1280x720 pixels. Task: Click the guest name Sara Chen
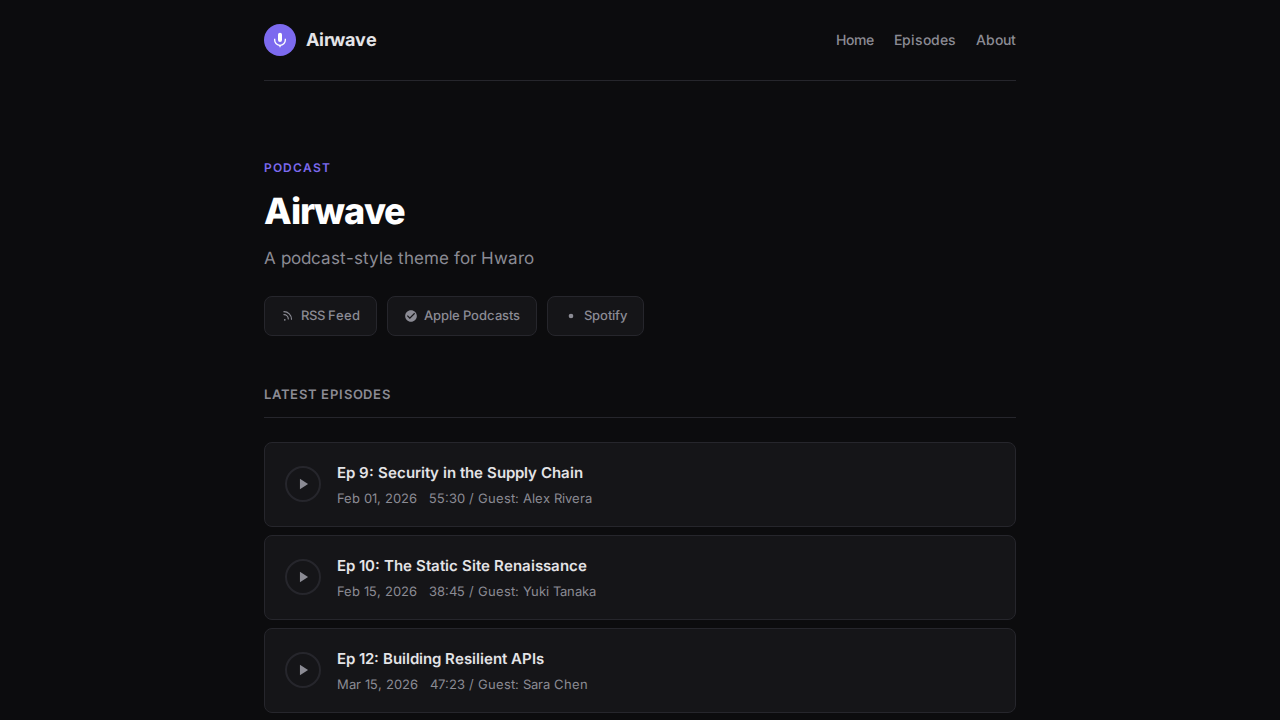555,684
